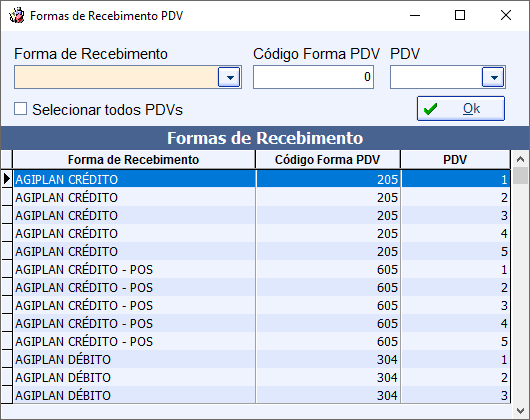Click the Código Forma PDV column header
530x420 pixels.
coord(328,159)
